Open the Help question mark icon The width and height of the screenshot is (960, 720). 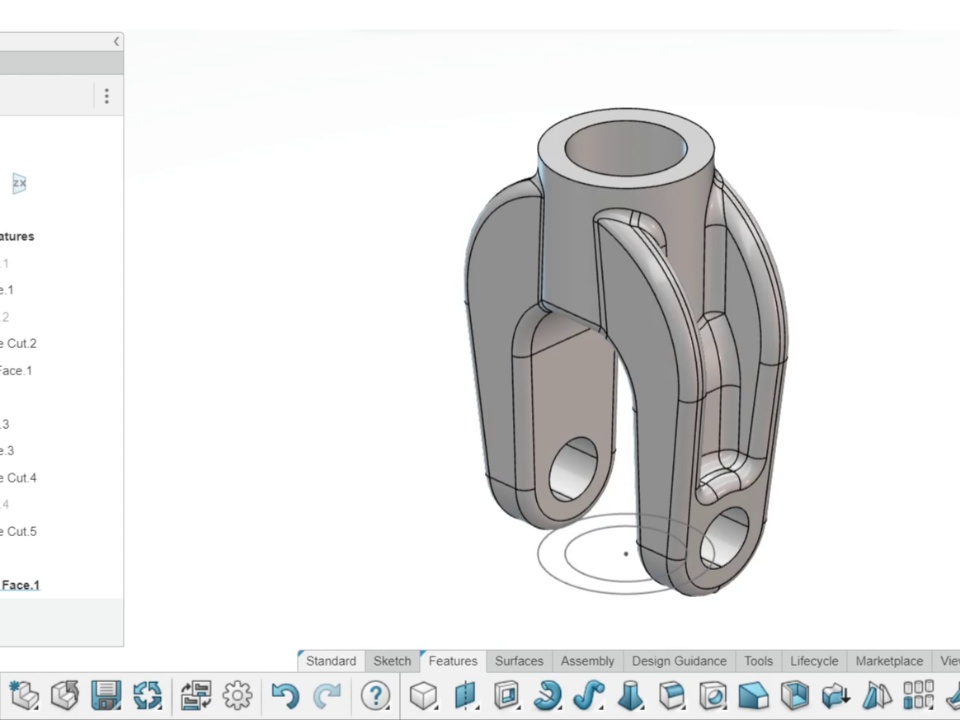[375, 696]
